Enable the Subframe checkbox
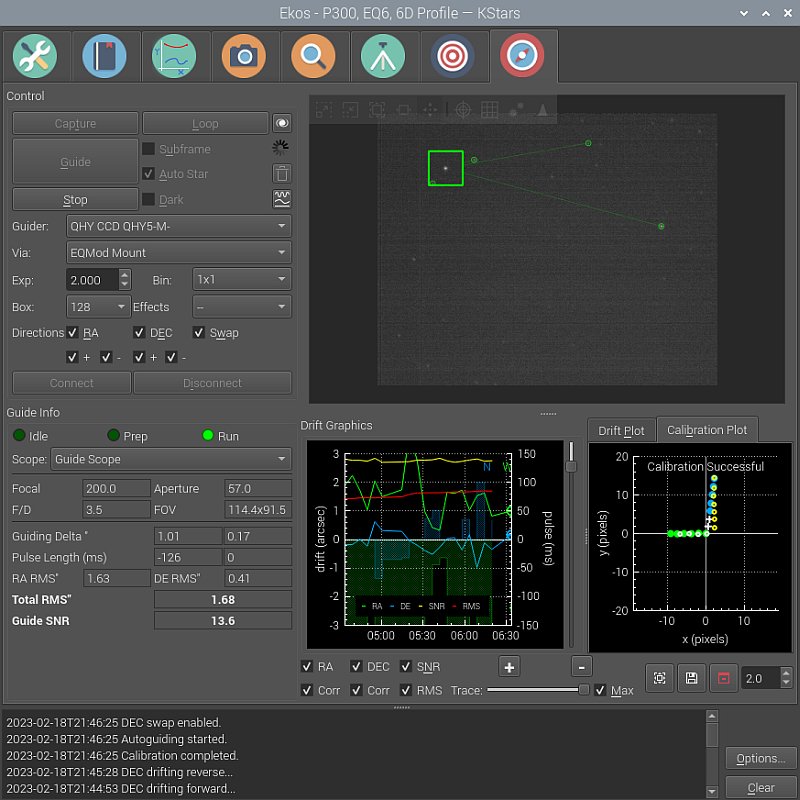Image resolution: width=800 pixels, height=800 pixels. (x=148, y=148)
